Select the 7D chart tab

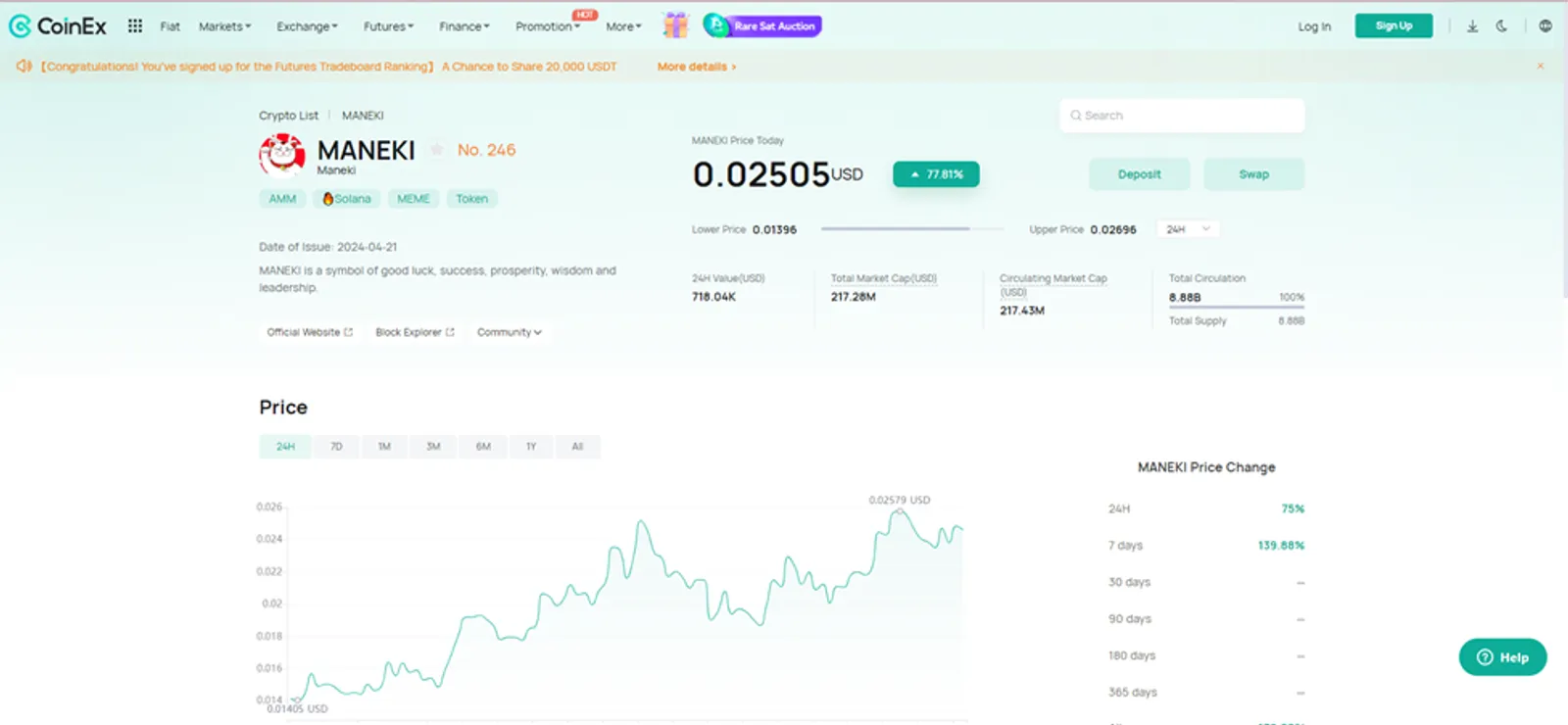coord(336,447)
